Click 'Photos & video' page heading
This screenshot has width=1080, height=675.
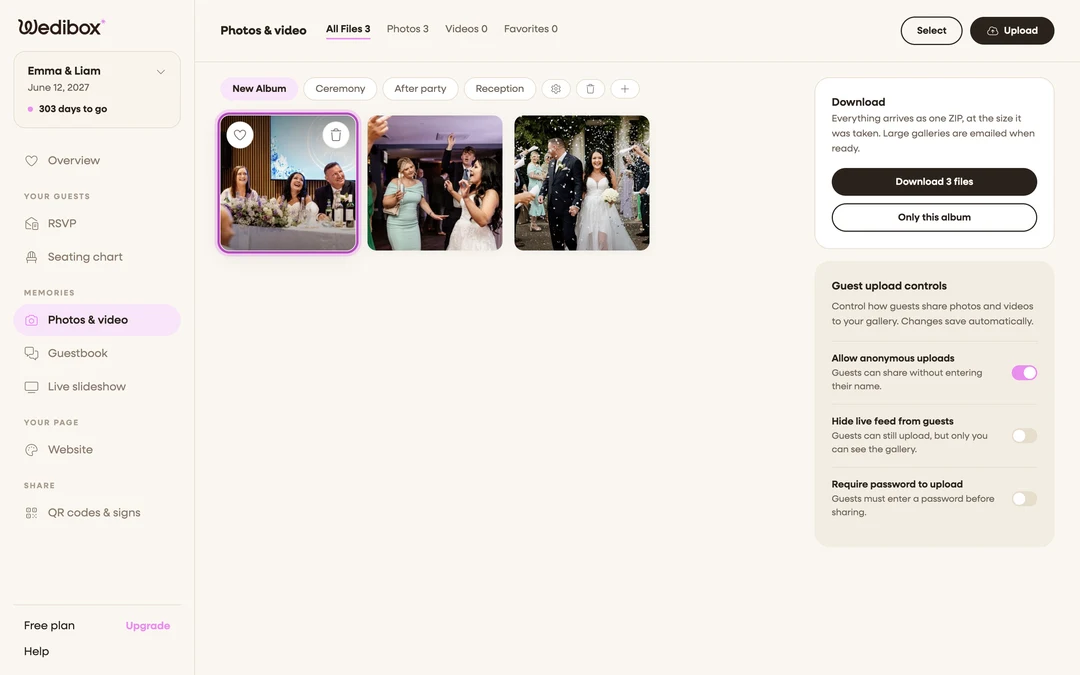click(263, 31)
